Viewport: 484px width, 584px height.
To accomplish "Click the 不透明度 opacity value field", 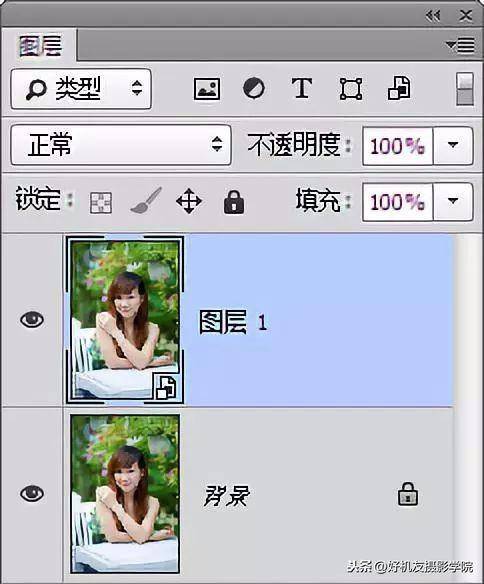I will 398,146.
